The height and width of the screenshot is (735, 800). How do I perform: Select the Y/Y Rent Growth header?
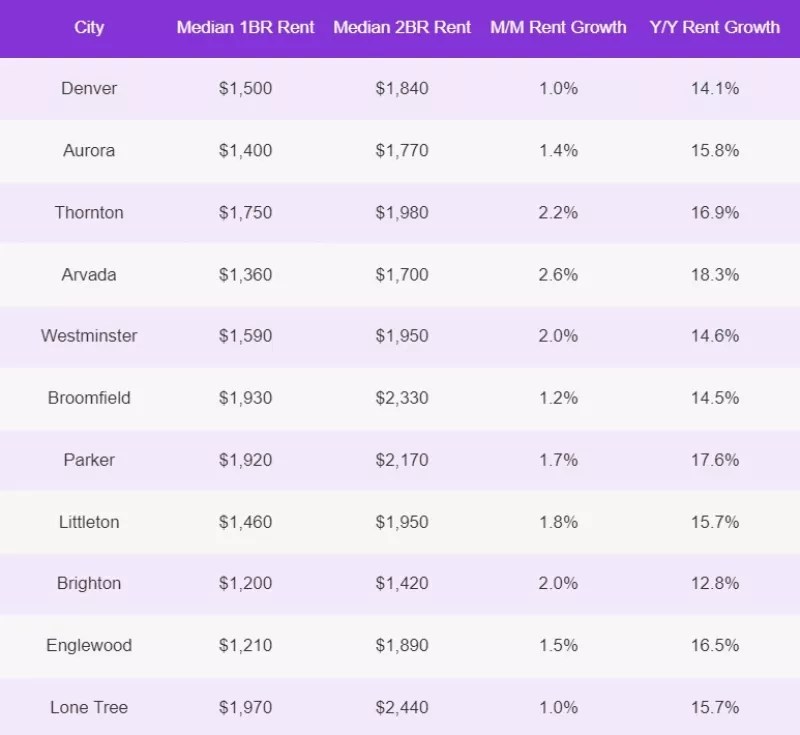[714, 27]
